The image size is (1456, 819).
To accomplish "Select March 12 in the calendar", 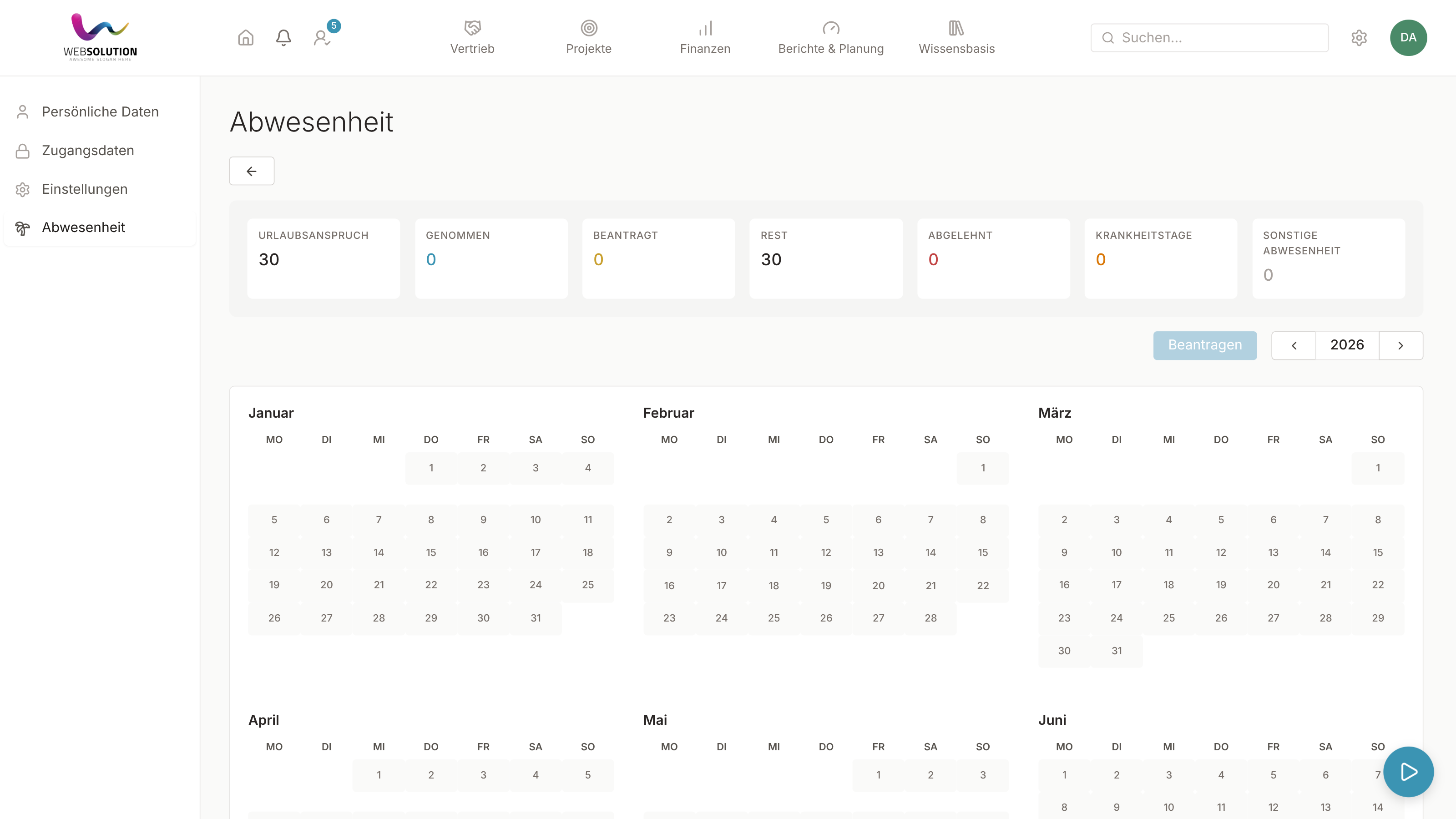I will 1221,552.
